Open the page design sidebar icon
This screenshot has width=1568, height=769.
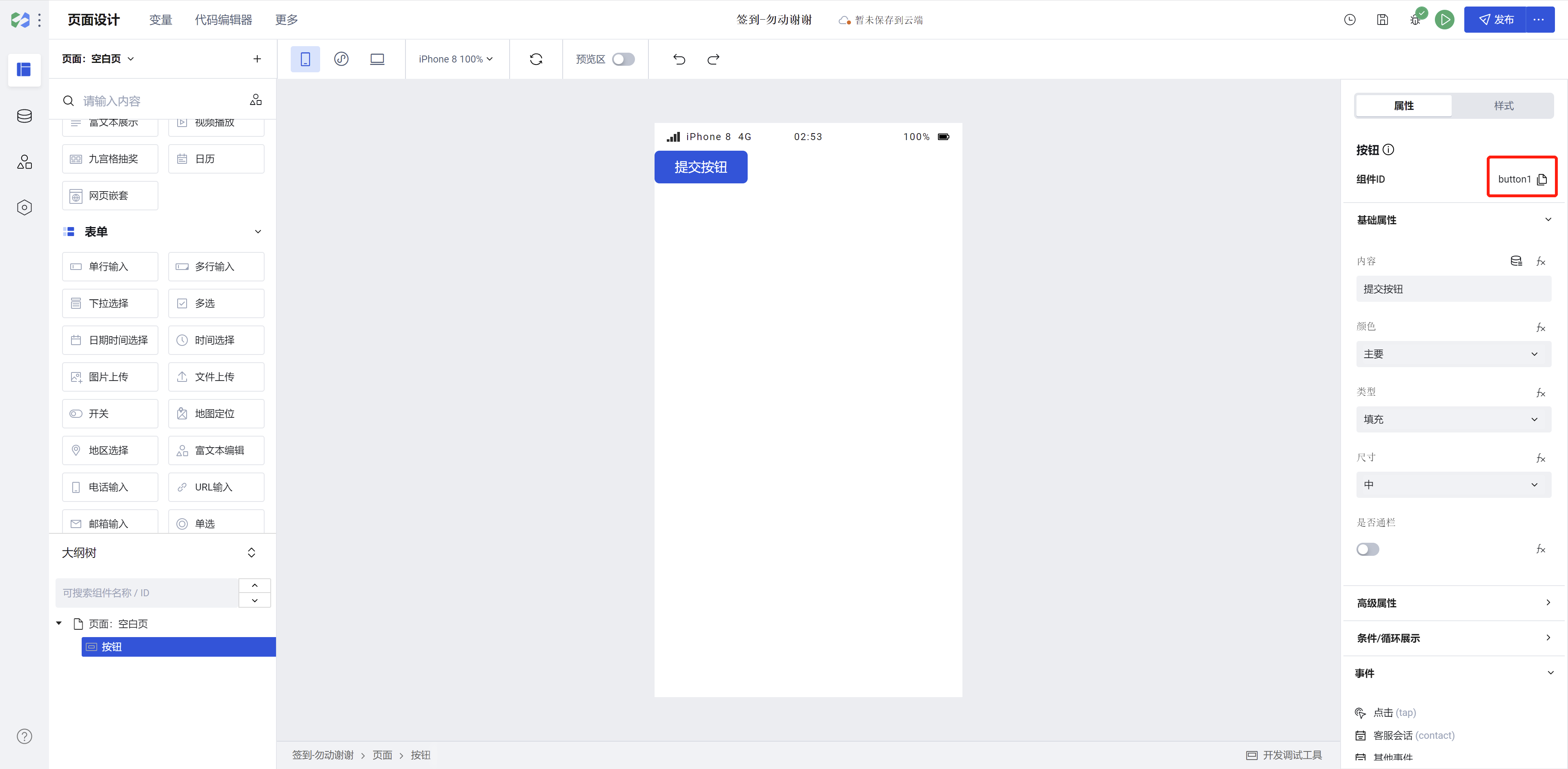(24, 70)
